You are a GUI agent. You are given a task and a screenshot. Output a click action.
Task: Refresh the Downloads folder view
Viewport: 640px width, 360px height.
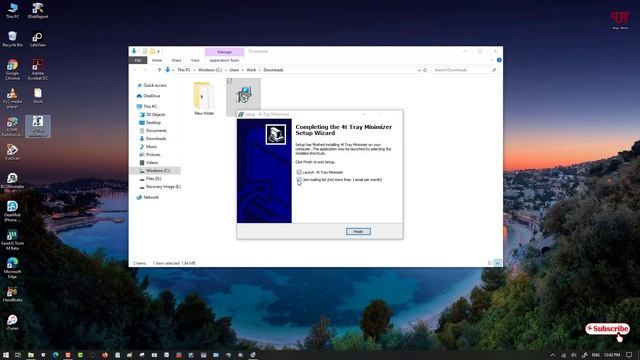pyautogui.click(x=425, y=70)
